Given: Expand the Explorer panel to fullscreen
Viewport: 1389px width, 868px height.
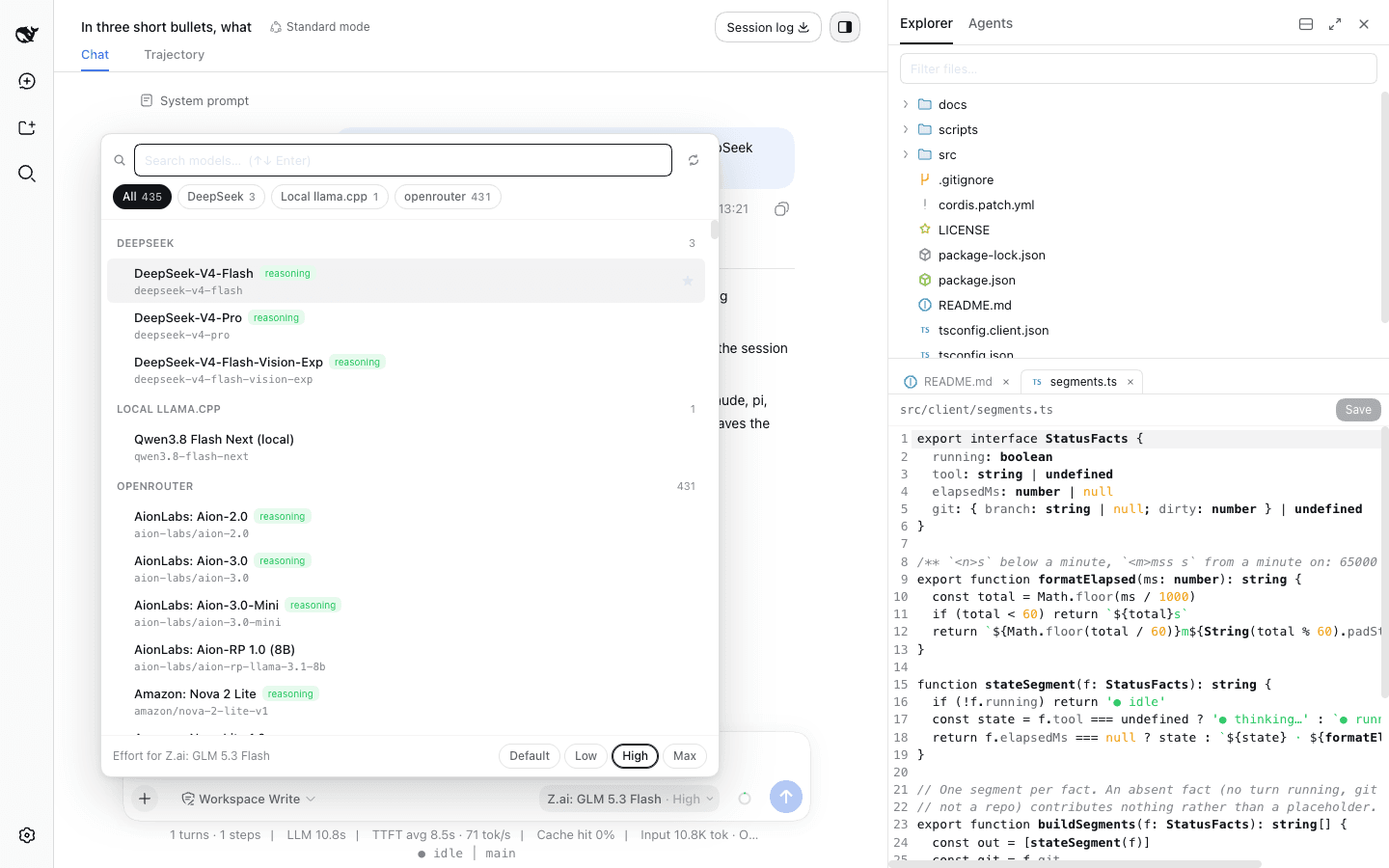Looking at the screenshot, I should pos(1335,24).
